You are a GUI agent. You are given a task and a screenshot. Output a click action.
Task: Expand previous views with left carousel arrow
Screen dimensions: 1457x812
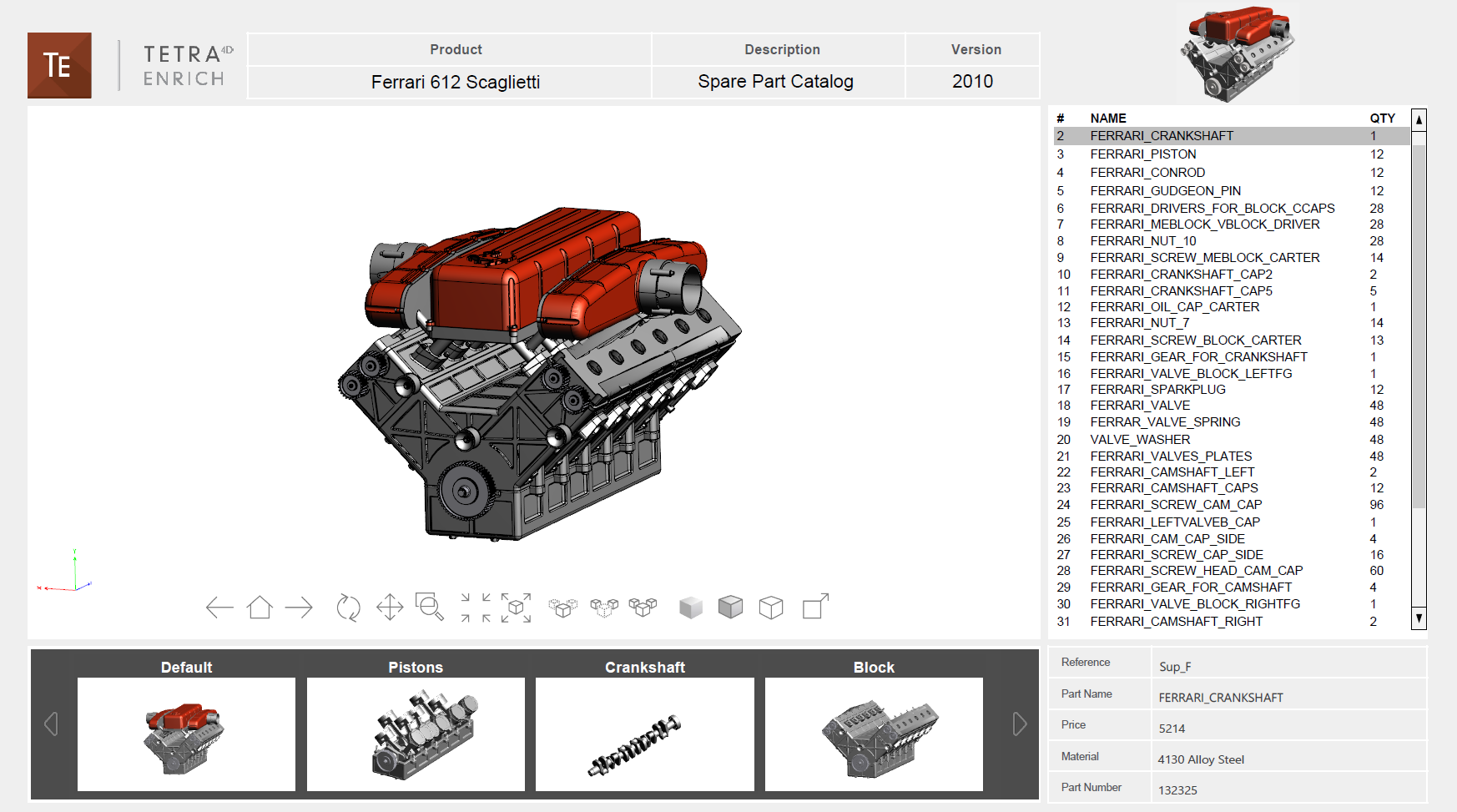click(x=52, y=724)
